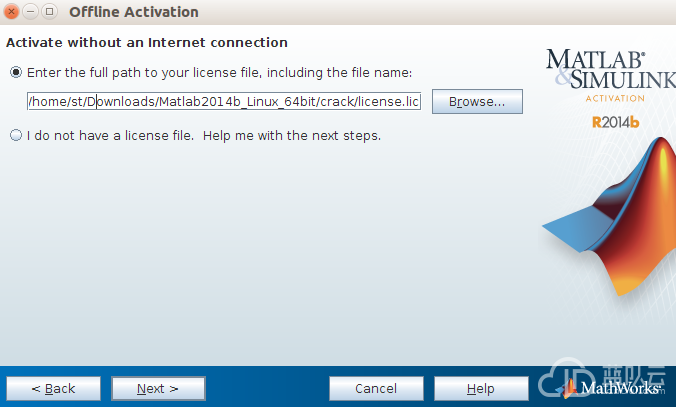This screenshot has width=676, height=407.
Task: Minimize the Offline Activation window
Action: coord(31,12)
